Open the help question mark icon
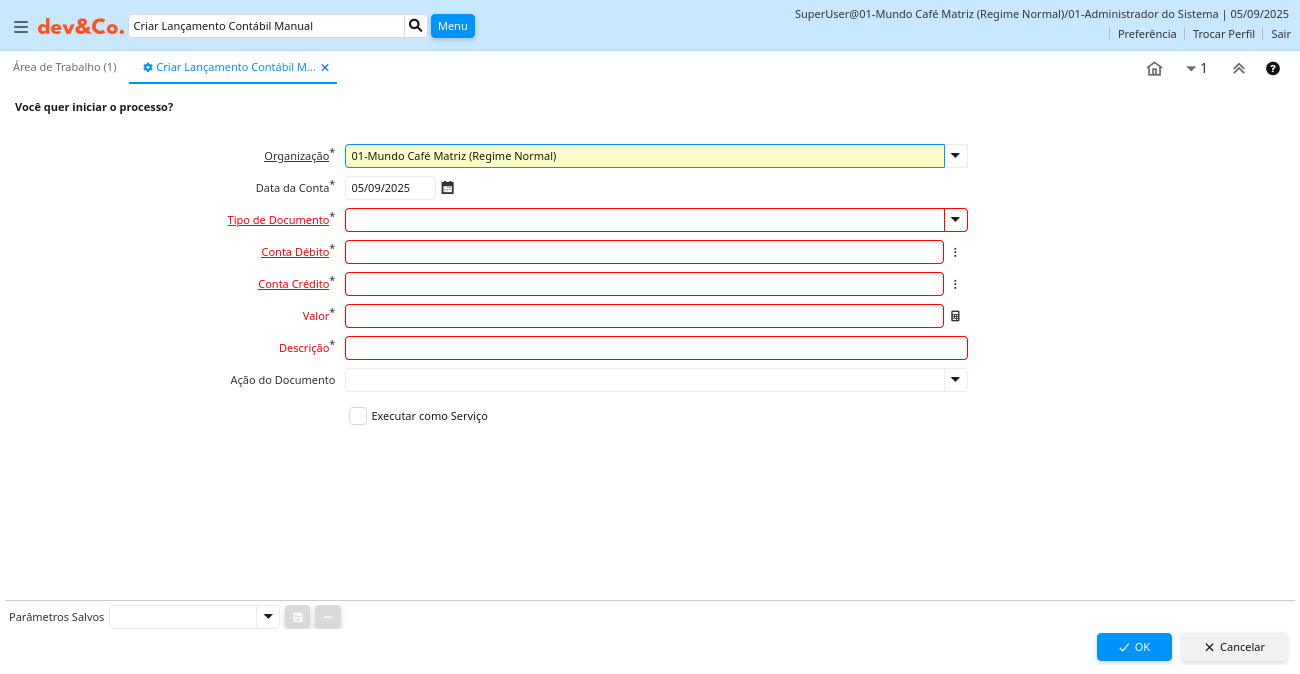The height and width of the screenshot is (674, 1300). tap(1273, 69)
